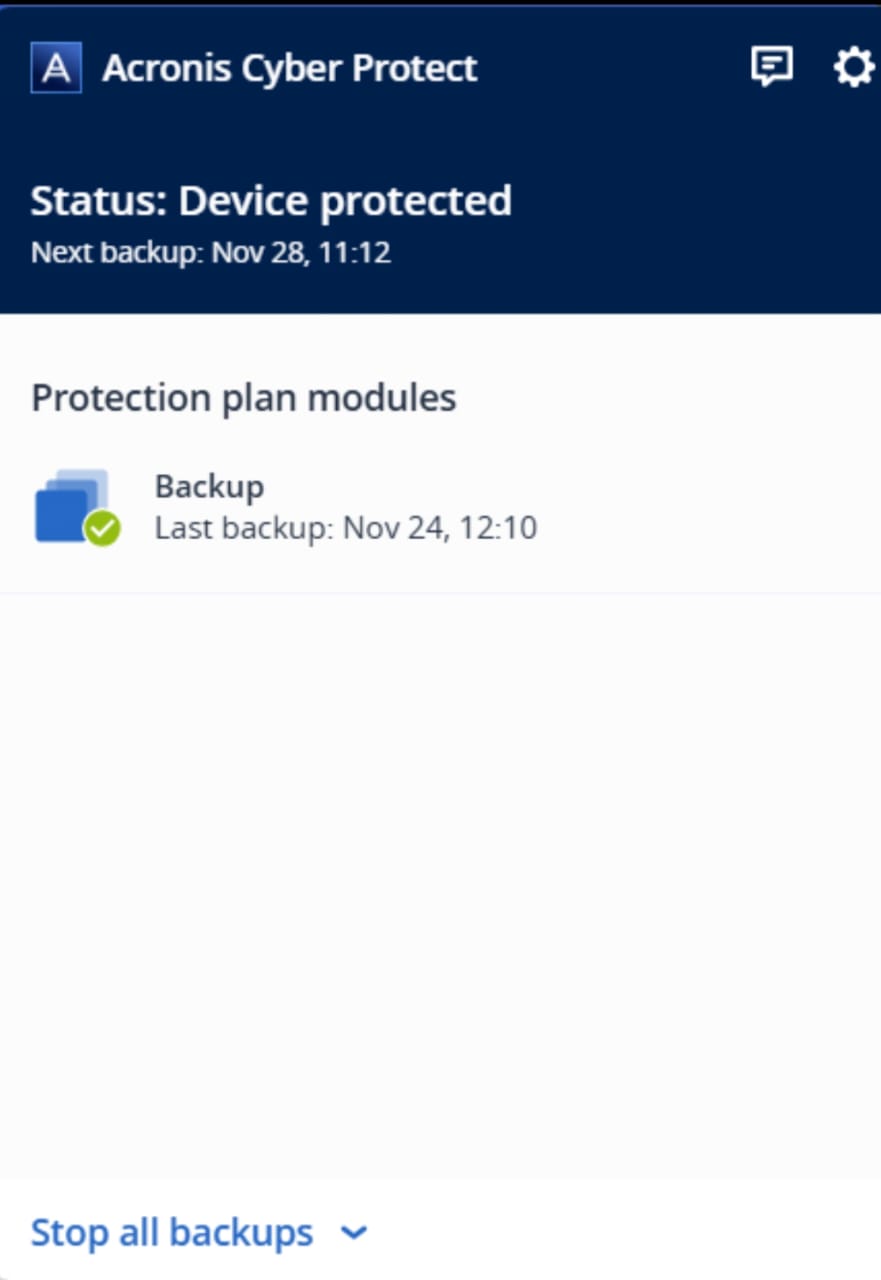Click empty space in the Backup module row
The height and width of the screenshot is (1280, 881).
click(700, 508)
